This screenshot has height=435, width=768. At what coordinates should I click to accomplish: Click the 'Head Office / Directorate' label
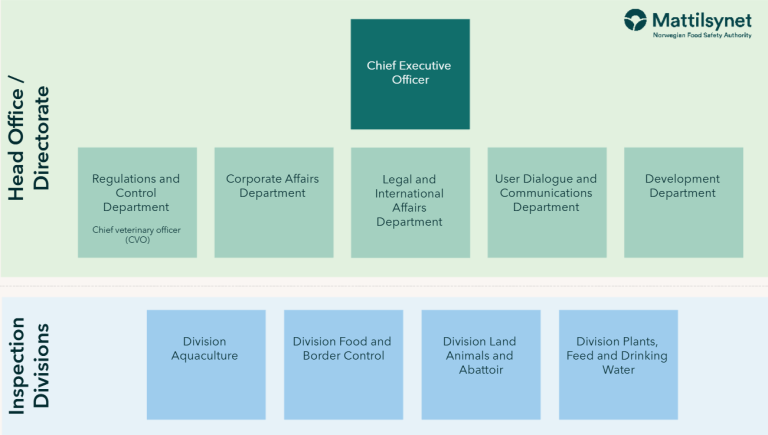28,138
